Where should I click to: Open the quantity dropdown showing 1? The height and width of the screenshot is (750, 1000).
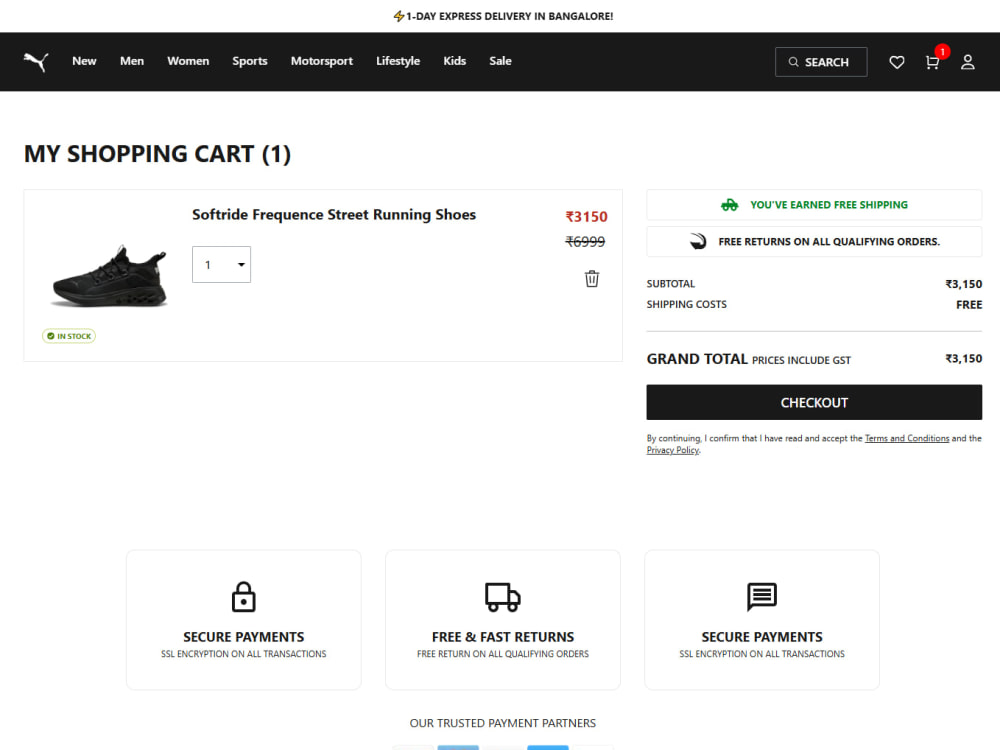[x=221, y=264]
